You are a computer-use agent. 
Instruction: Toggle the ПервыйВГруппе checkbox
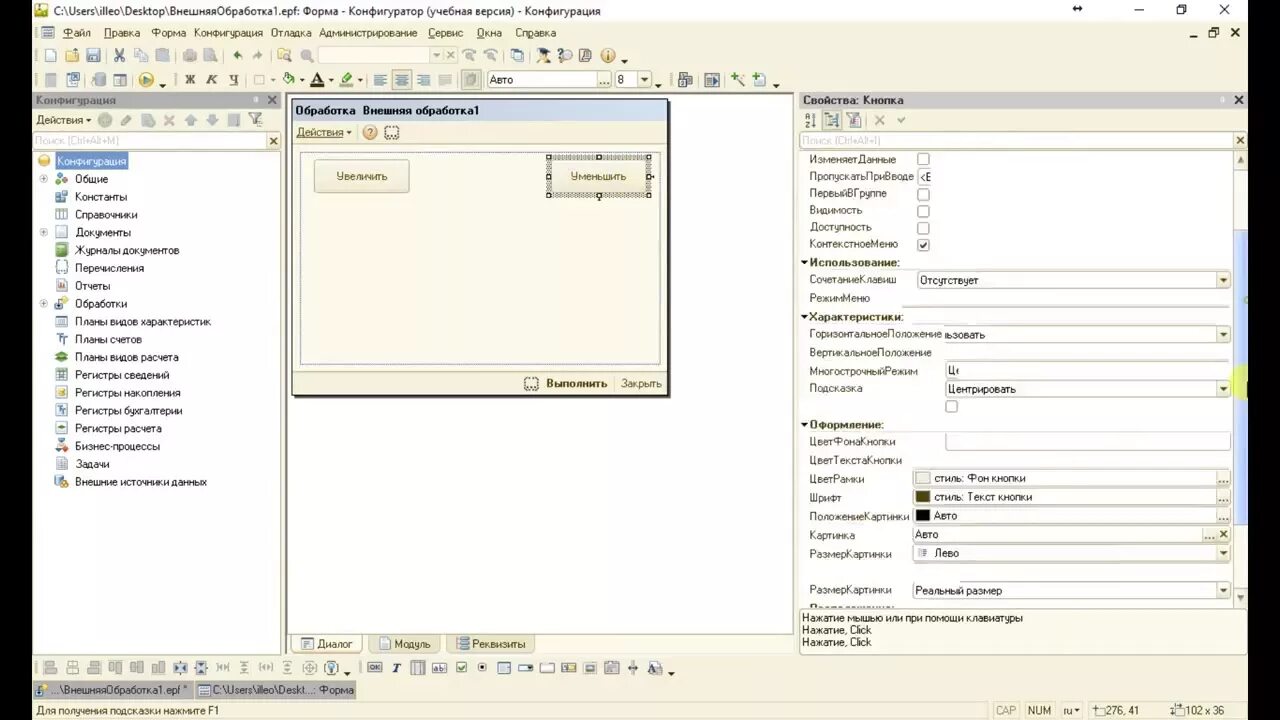tap(923, 194)
